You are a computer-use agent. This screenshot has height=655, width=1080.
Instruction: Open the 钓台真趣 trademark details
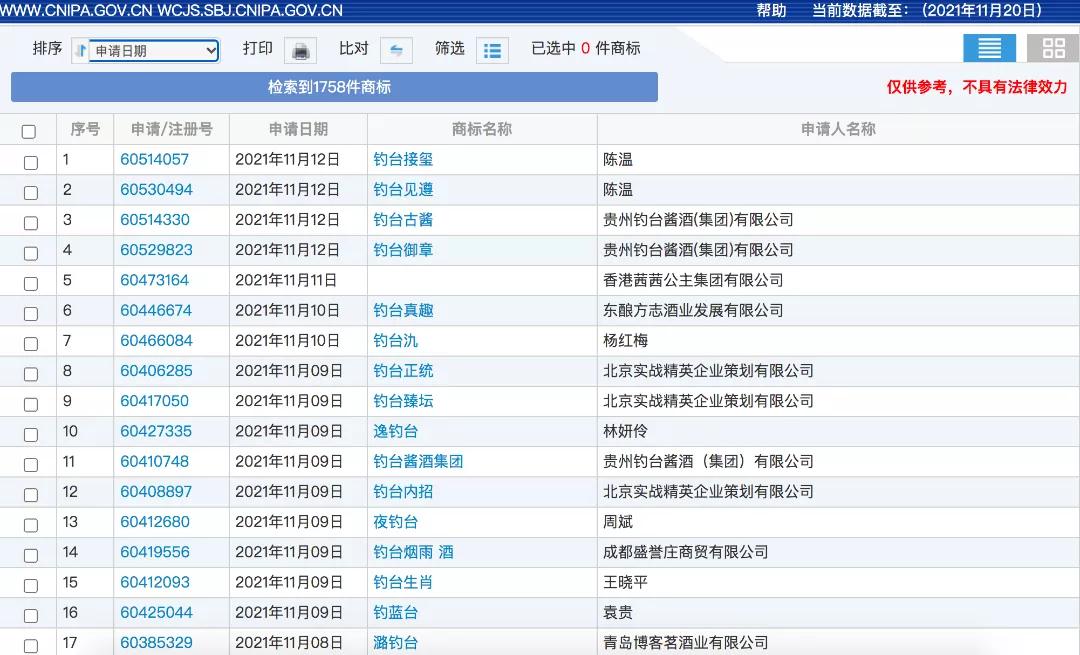pyautogui.click(x=403, y=310)
